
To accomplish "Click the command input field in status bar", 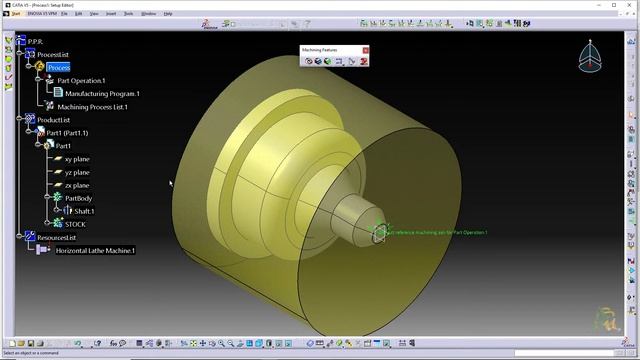I will [564, 353].
